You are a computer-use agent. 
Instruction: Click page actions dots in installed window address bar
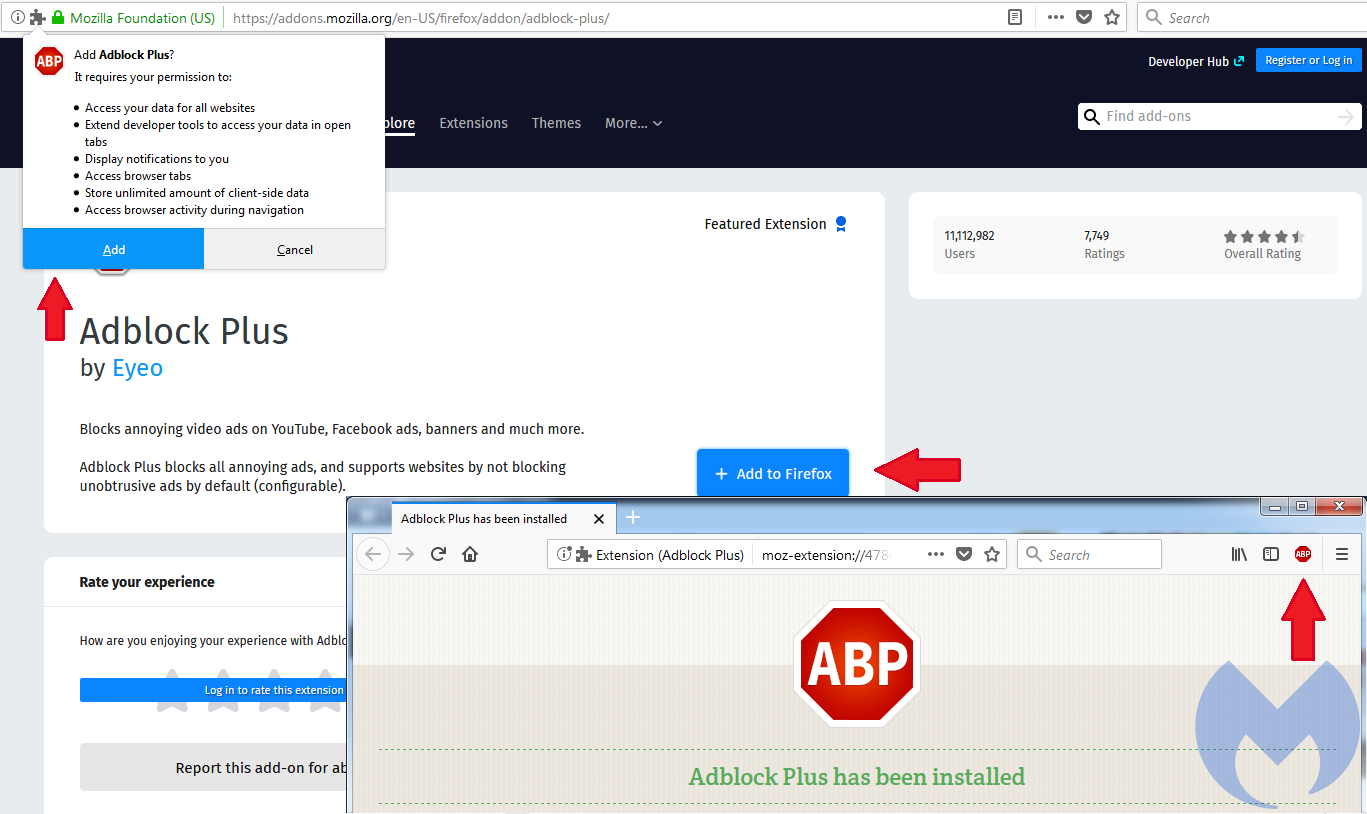[x=936, y=554]
